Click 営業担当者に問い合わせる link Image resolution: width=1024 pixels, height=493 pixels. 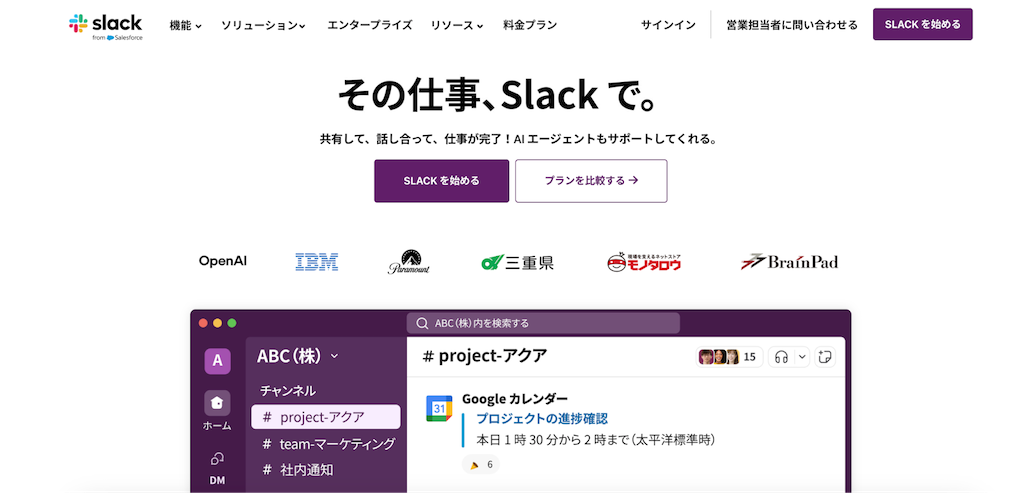pos(792,25)
